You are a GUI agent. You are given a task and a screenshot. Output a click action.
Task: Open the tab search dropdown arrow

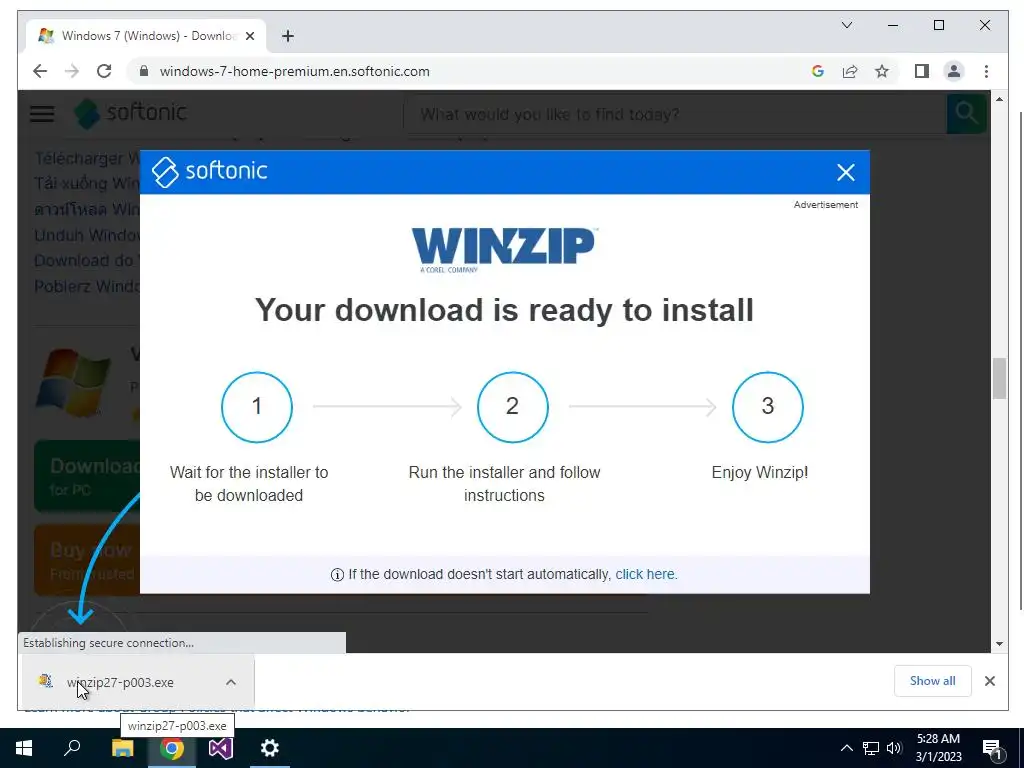coord(847,25)
